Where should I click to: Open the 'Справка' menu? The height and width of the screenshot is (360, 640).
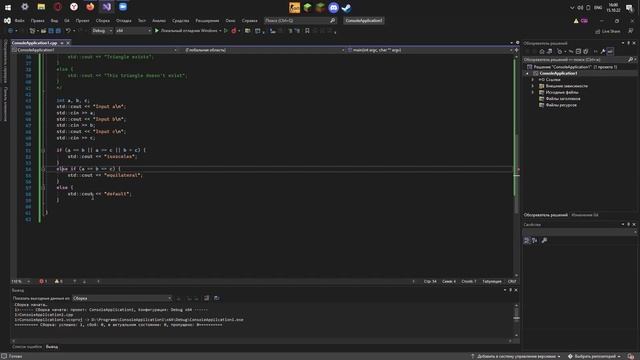coord(249,20)
